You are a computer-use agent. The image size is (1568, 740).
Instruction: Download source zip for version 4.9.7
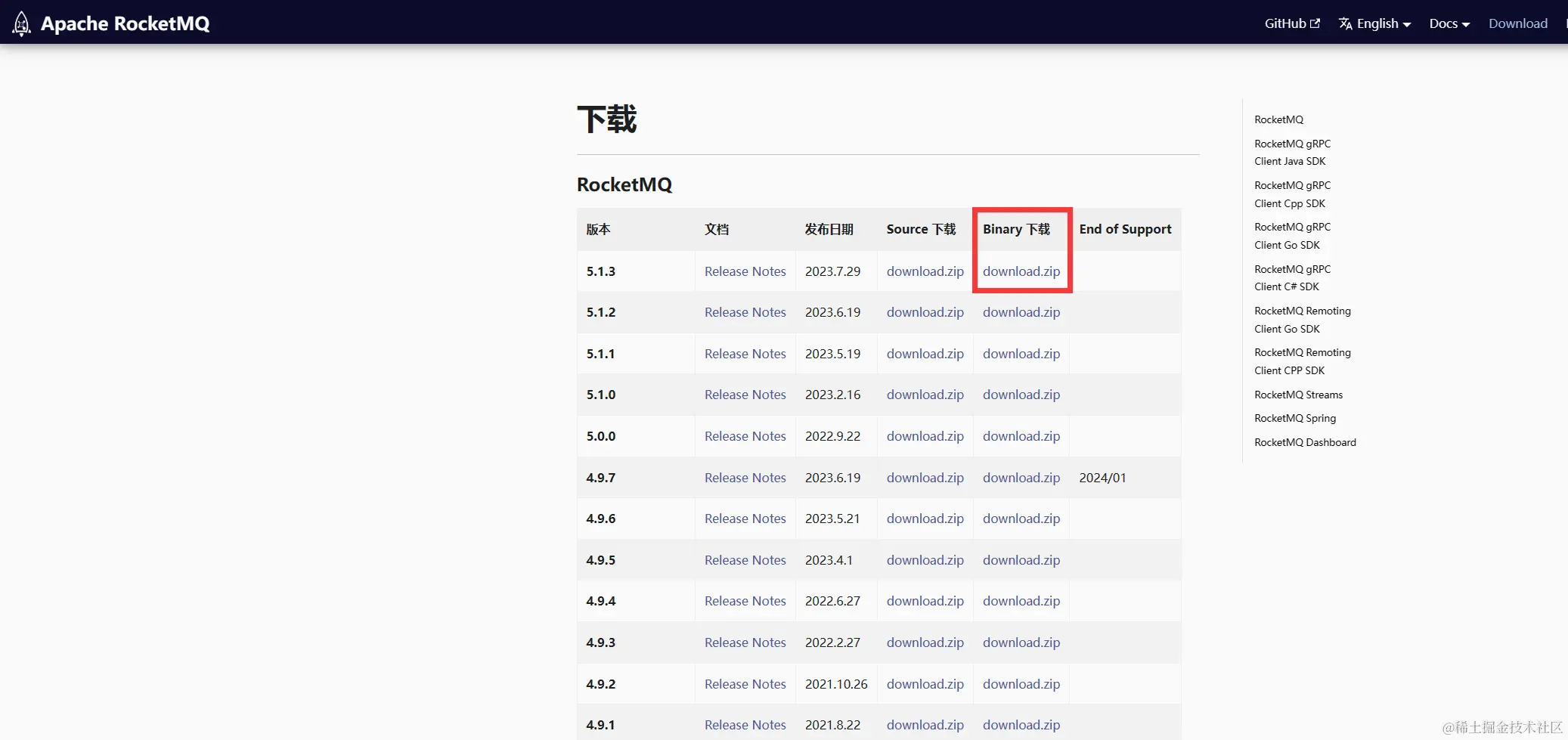point(925,478)
